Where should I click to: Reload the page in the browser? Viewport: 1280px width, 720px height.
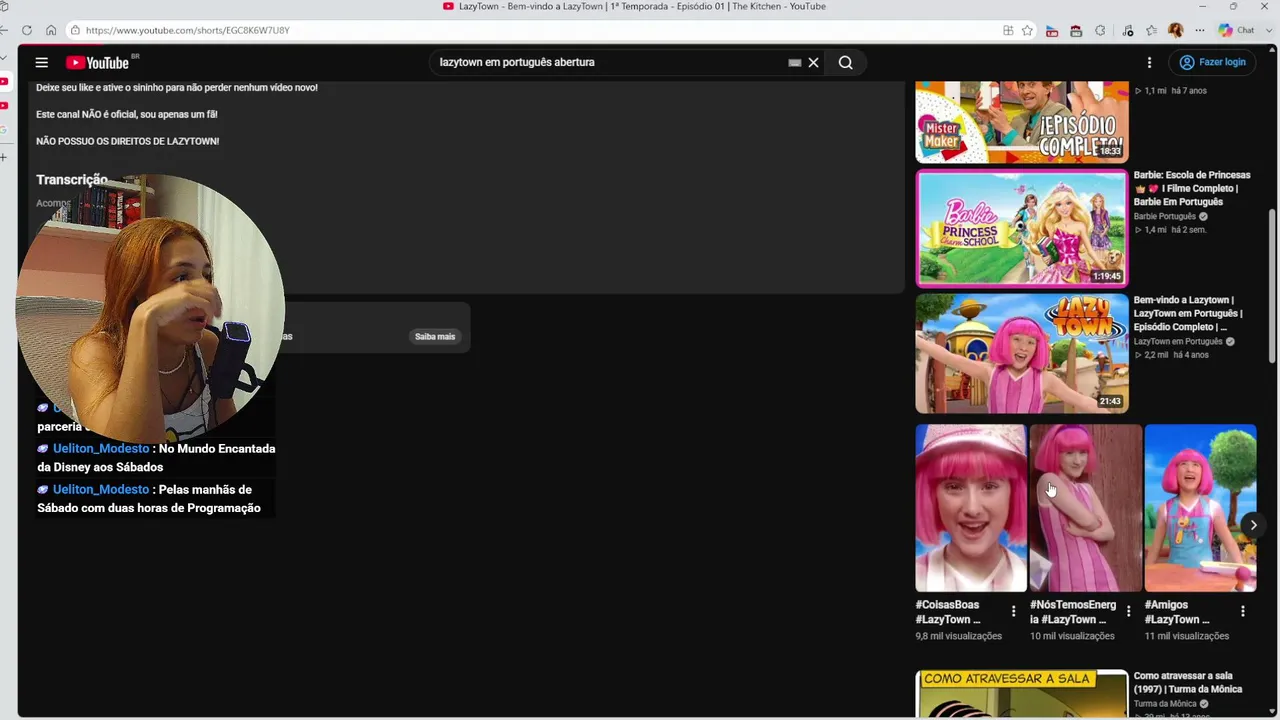27,30
